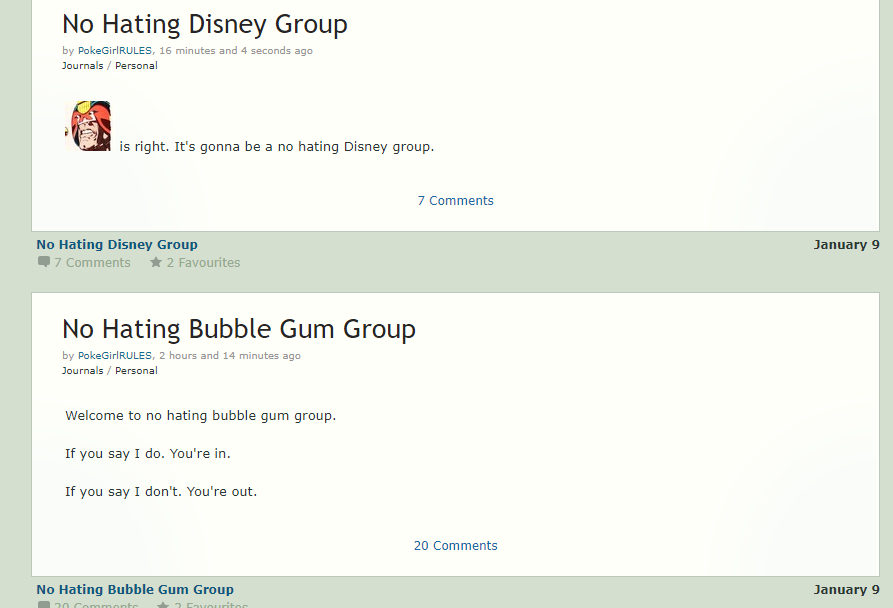
Task: Click the large No Hating Disney Group heading
Action: pos(204,24)
